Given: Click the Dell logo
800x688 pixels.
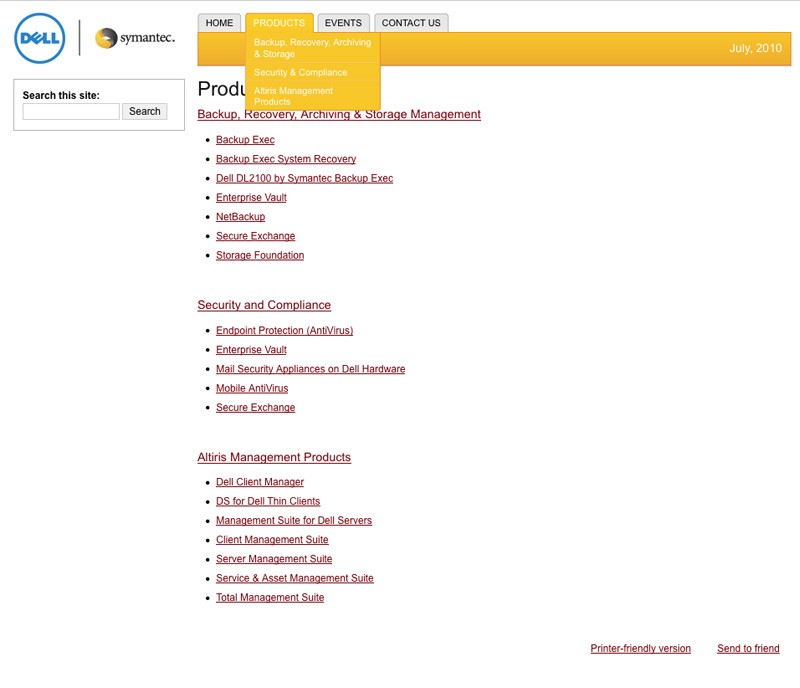Looking at the screenshot, I should (x=40, y=38).
